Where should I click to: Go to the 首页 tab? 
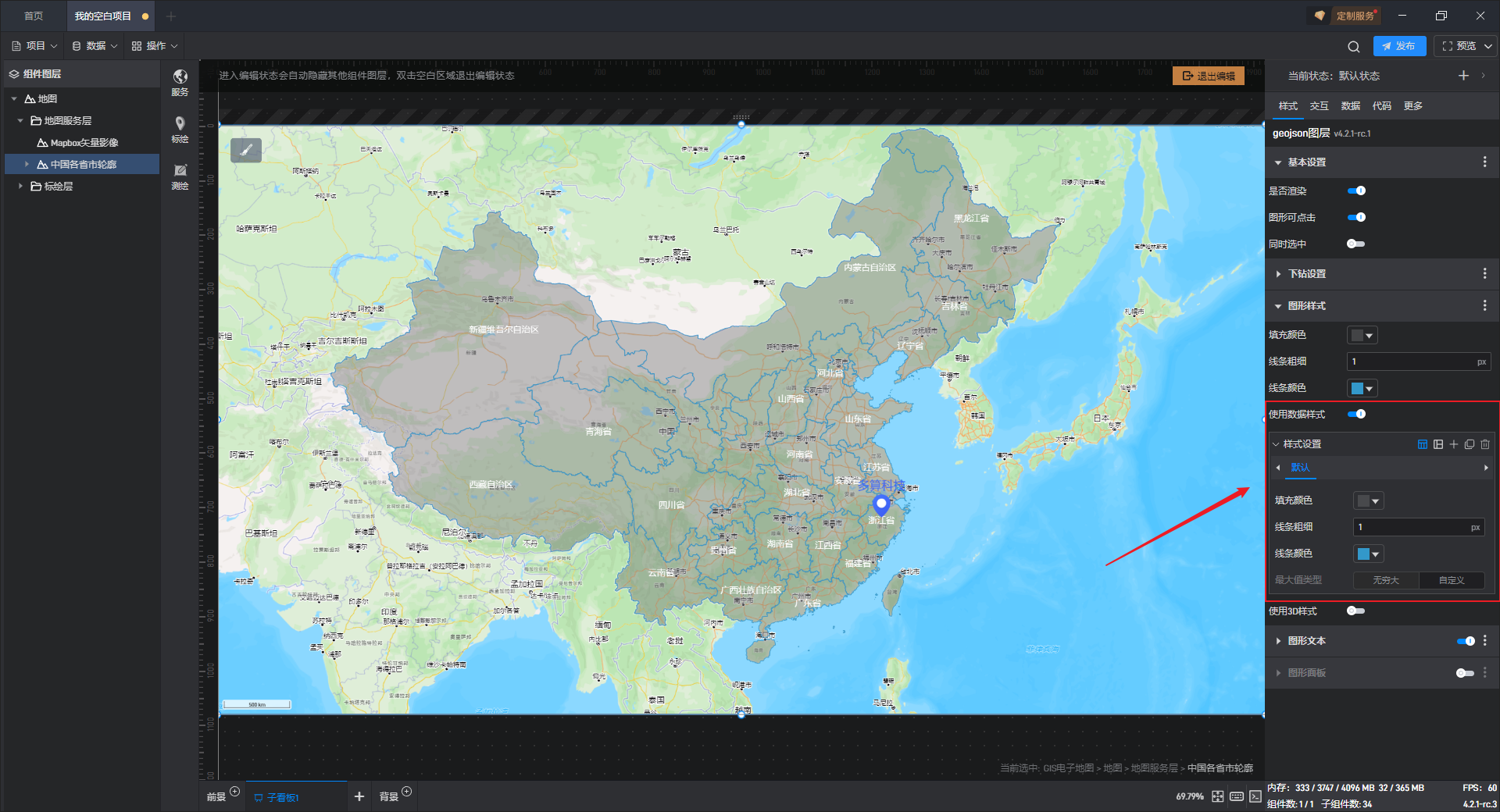click(34, 16)
